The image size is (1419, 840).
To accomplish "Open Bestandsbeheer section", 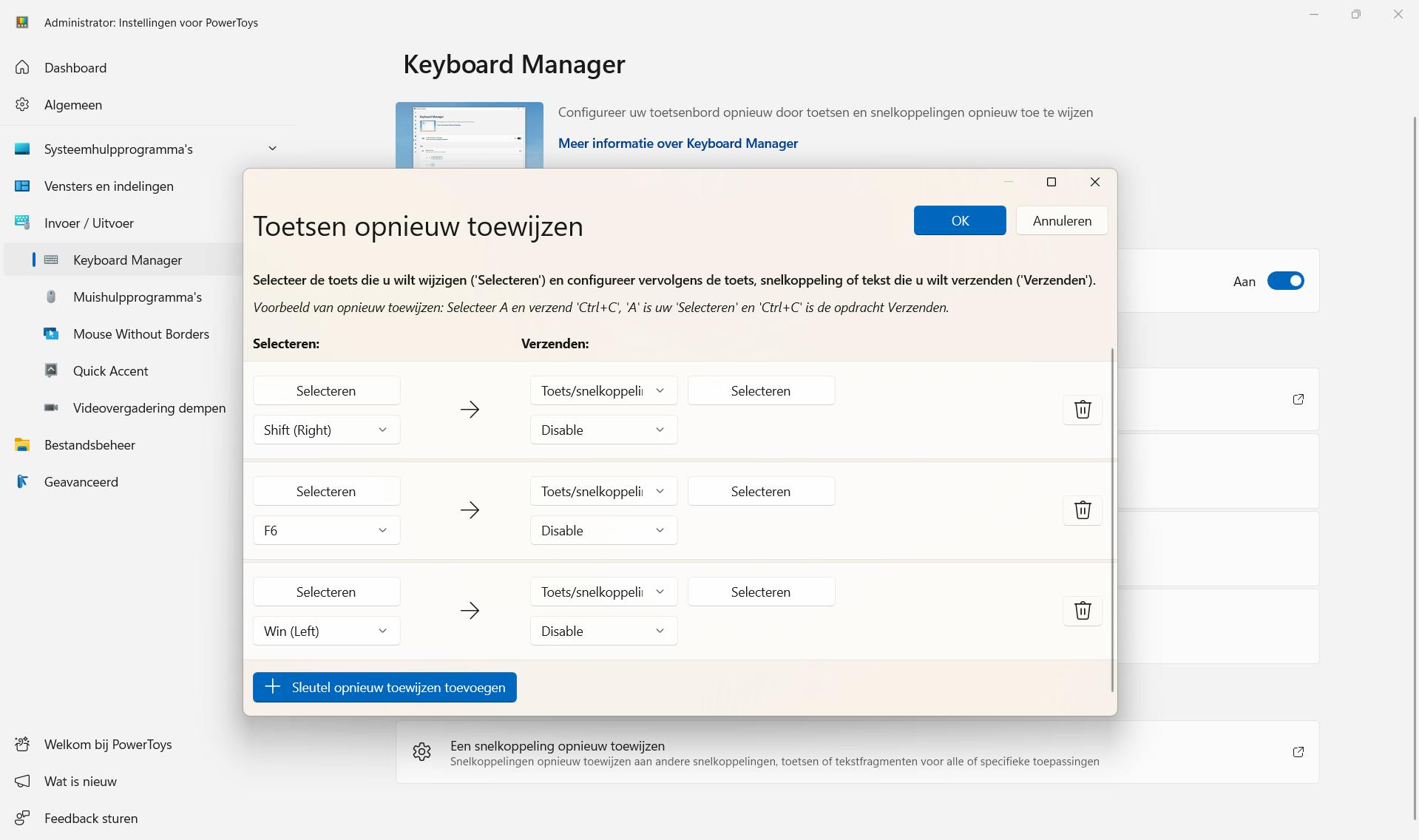I will 89,445.
